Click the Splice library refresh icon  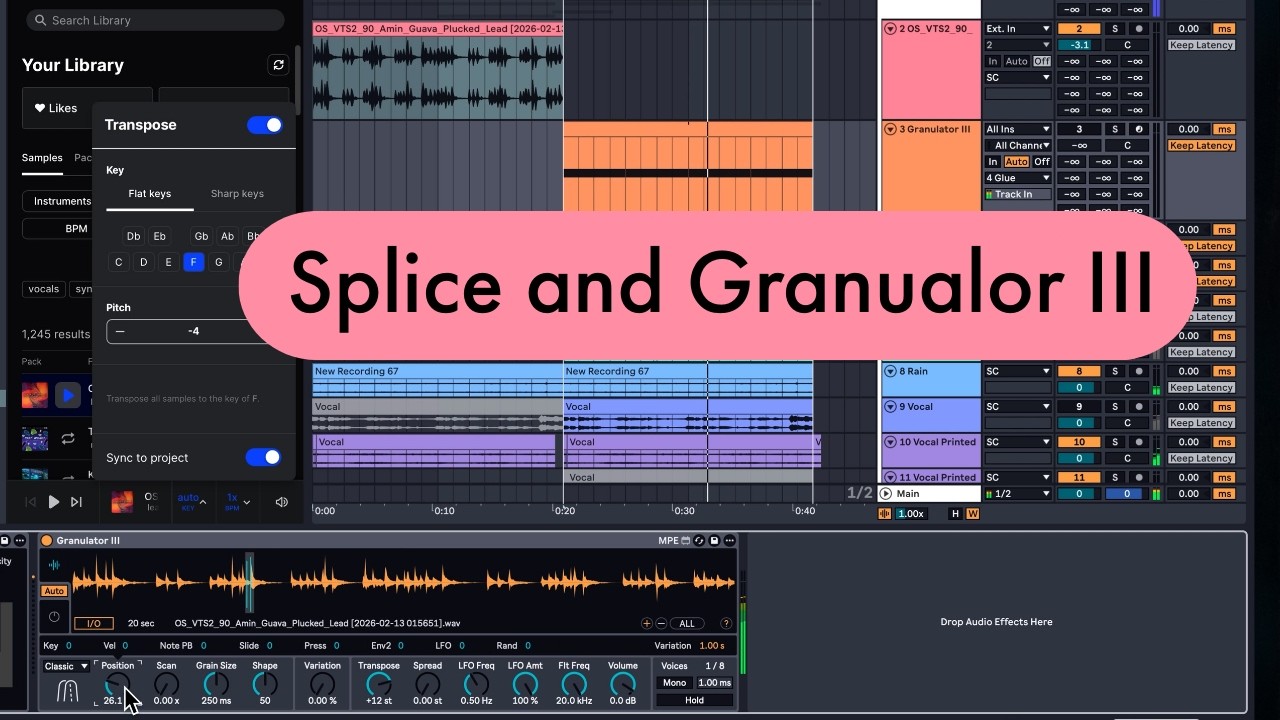pos(278,65)
